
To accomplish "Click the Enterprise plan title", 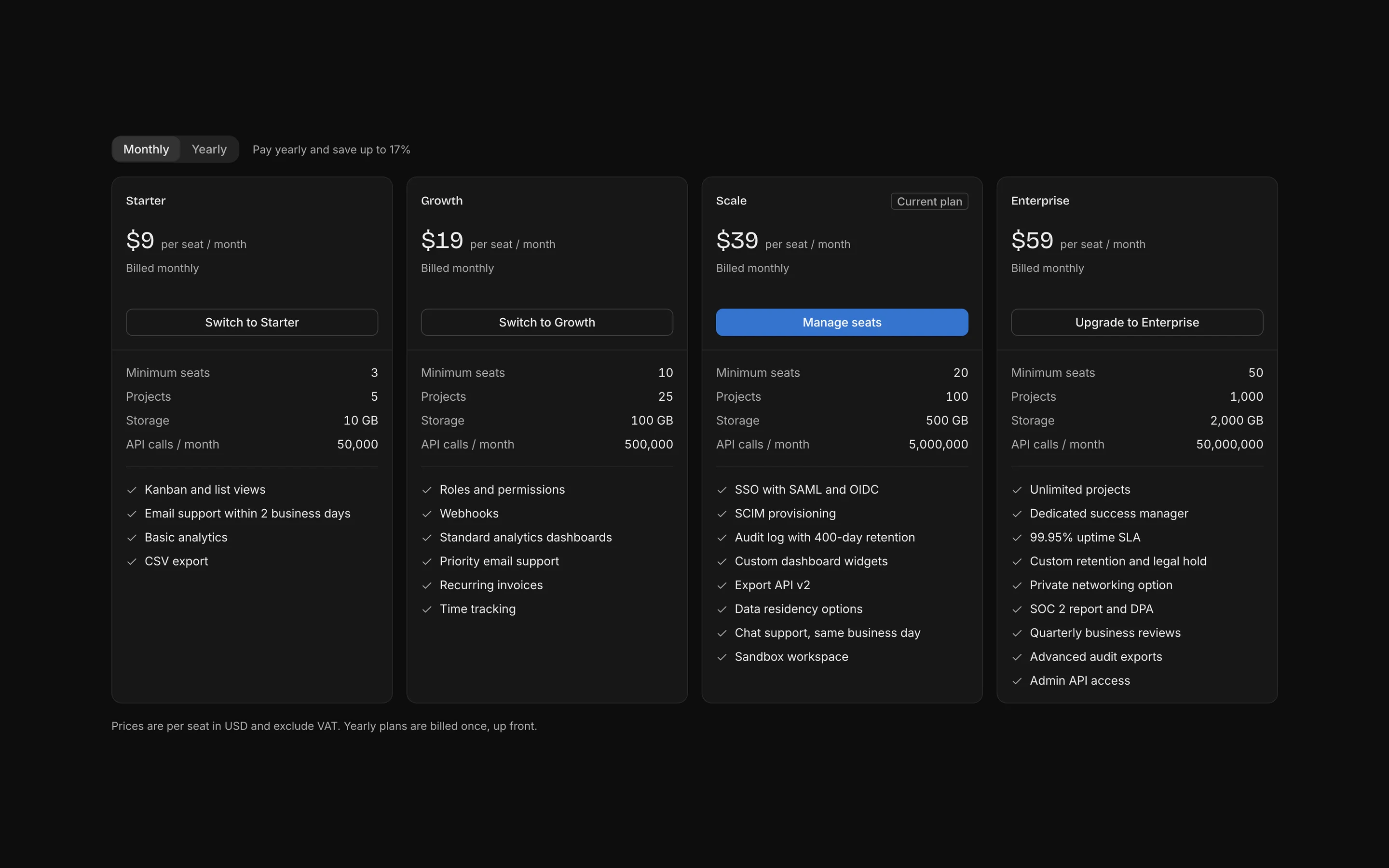I will (1040, 201).
